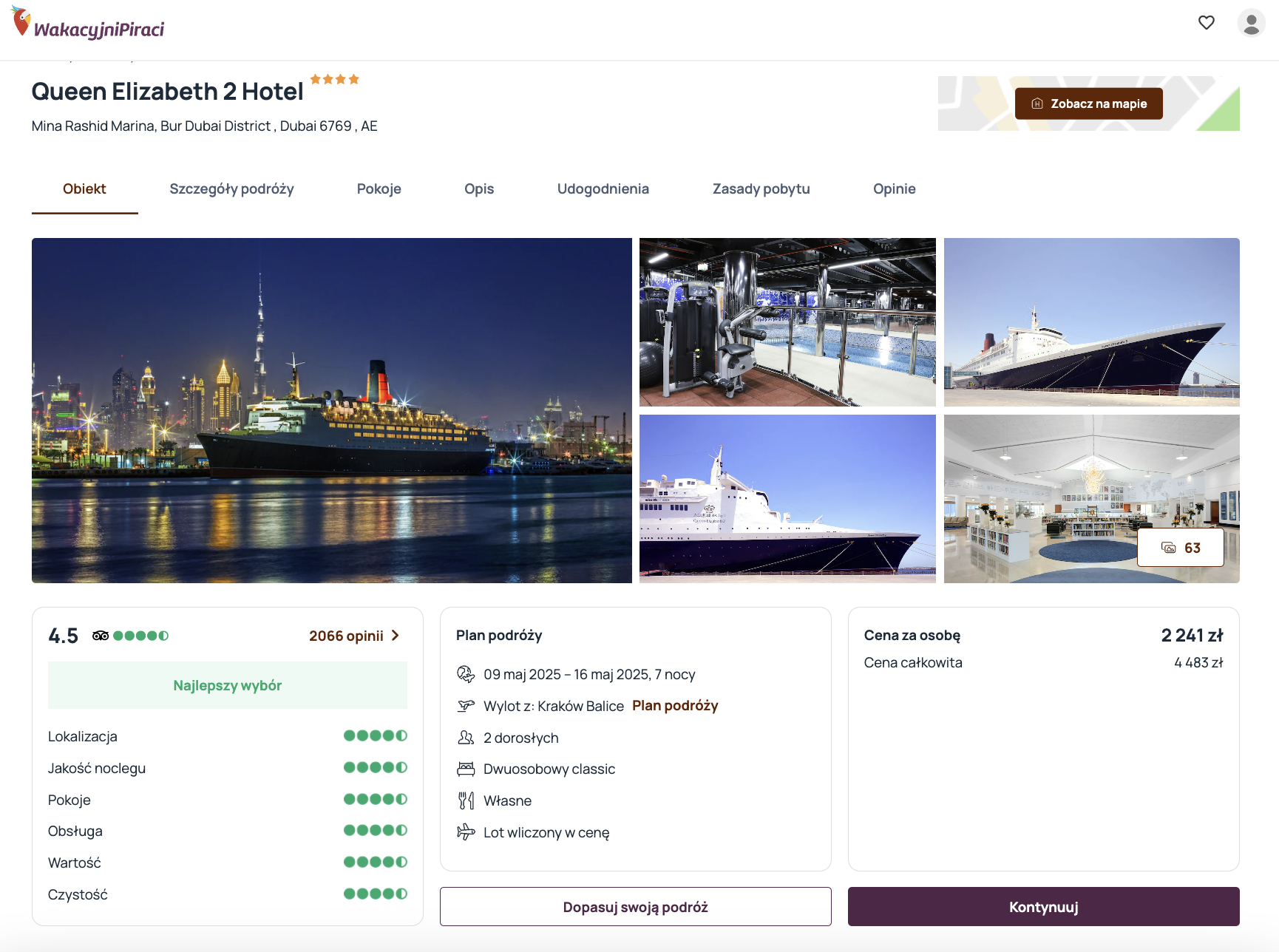Image resolution: width=1279 pixels, height=952 pixels.
Task: Go to the Opis tab
Action: click(x=479, y=189)
